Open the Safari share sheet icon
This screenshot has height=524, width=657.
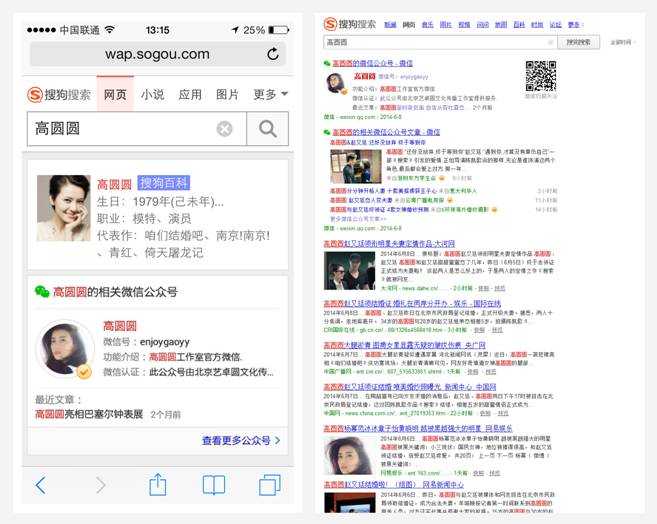[157, 485]
